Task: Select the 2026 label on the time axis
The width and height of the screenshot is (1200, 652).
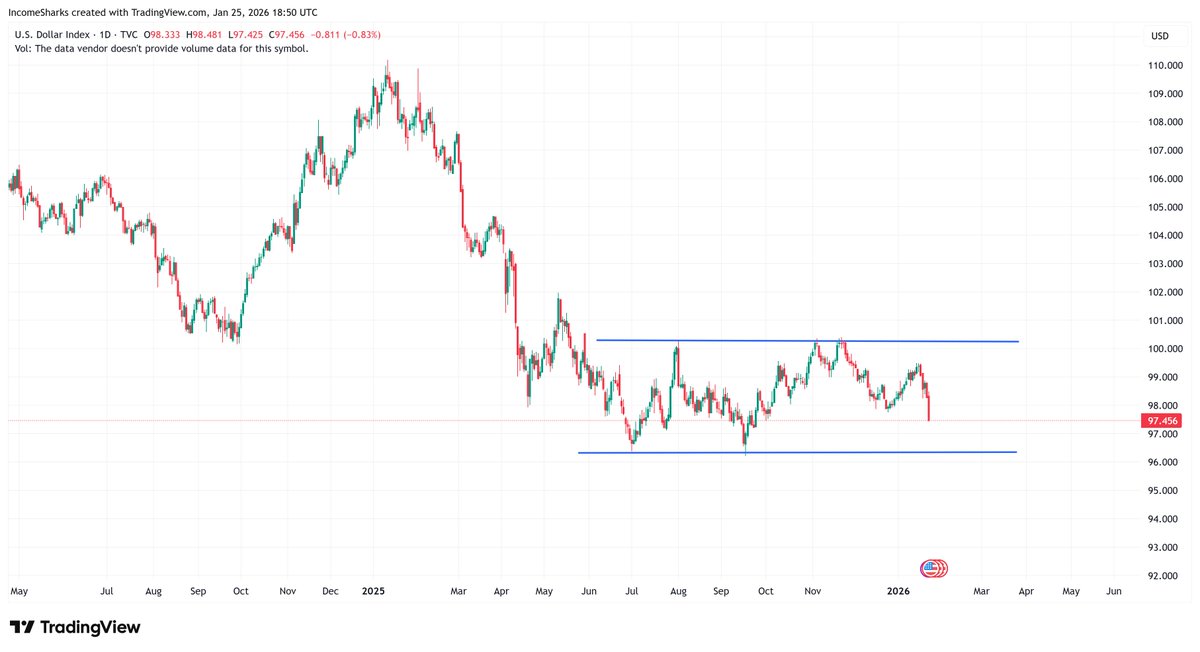Action: click(x=897, y=591)
